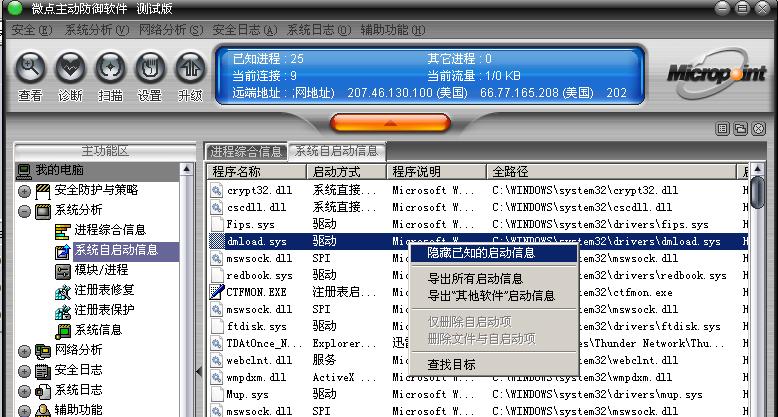The height and width of the screenshot is (417, 778).
Task: Open the 安全日志(A) menu
Action: pyautogui.click(x=245, y=30)
